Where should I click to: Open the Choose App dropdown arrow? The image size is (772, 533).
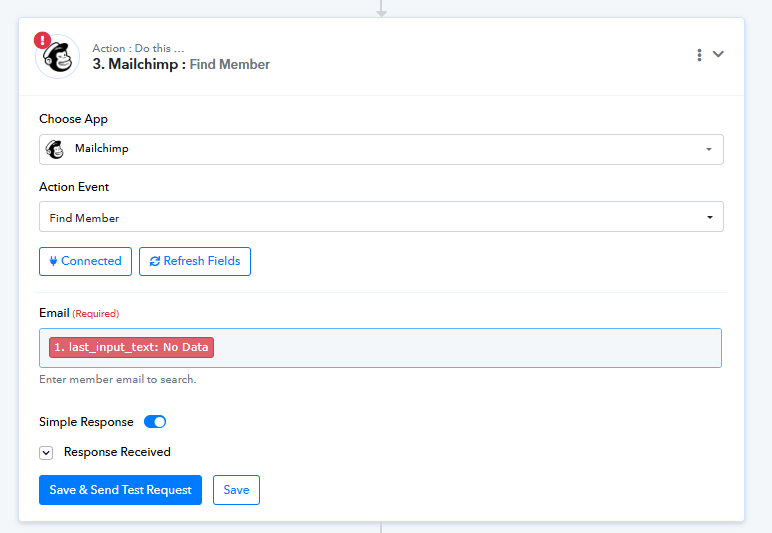pyautogui.click(x=708, y=150)
